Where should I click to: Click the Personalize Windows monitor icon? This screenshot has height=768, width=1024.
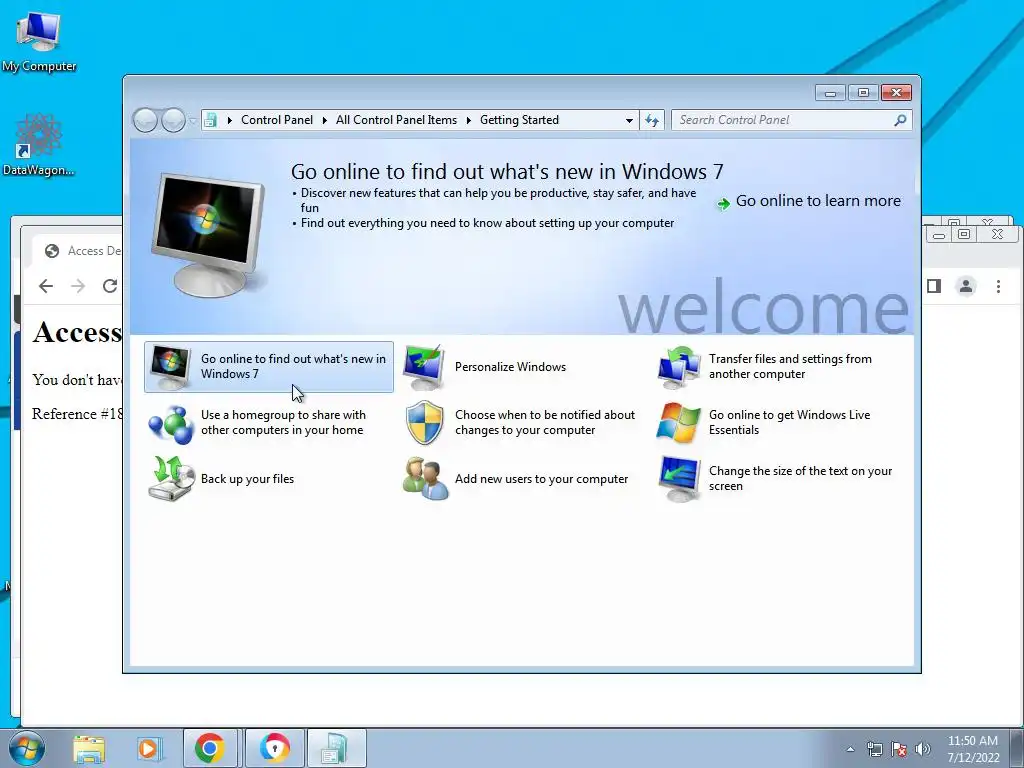424,367
